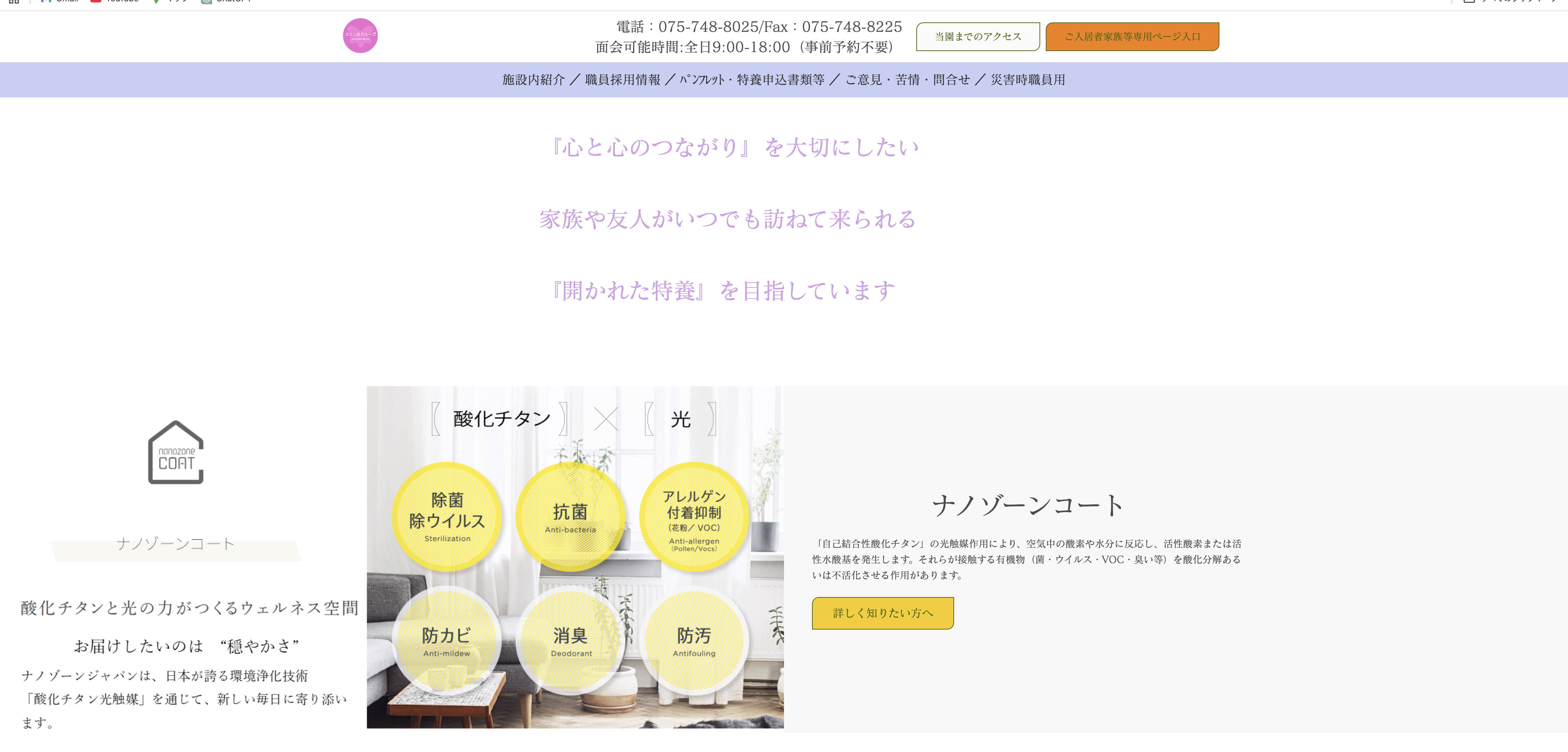Screen dimensions: 1568x752
Task: Click the large ナノゾーンコート heading
Action: (x=1027, y=506)
